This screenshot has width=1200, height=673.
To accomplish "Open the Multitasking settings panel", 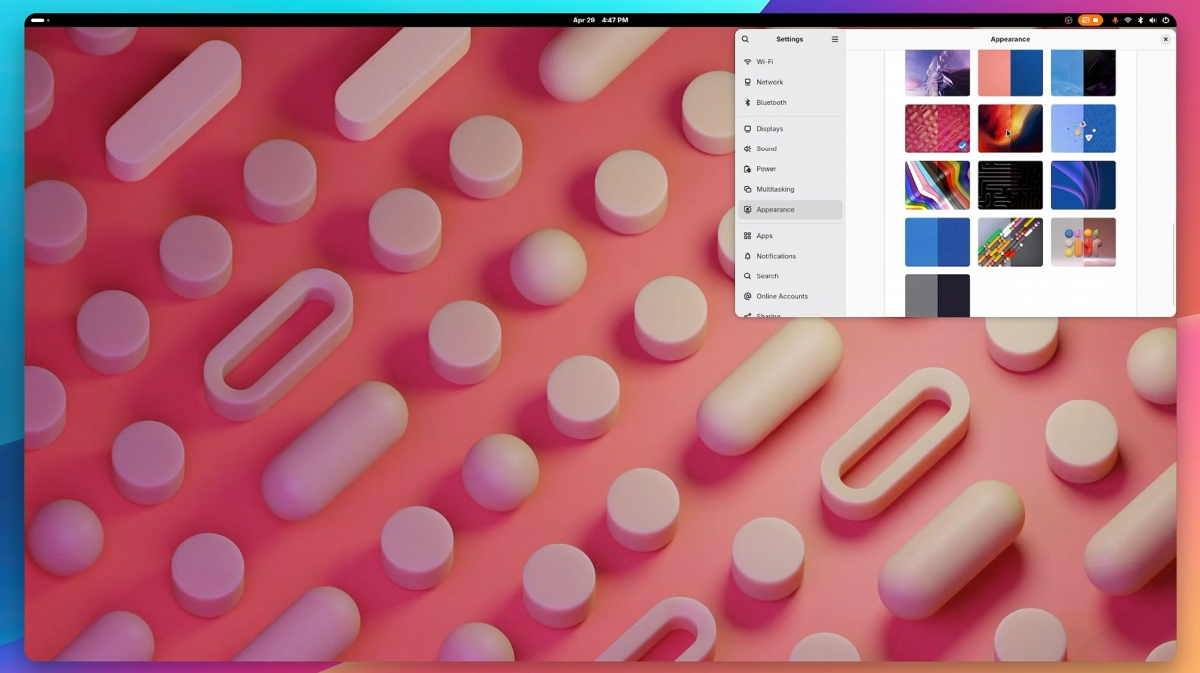I will click(x=790, y=189).
